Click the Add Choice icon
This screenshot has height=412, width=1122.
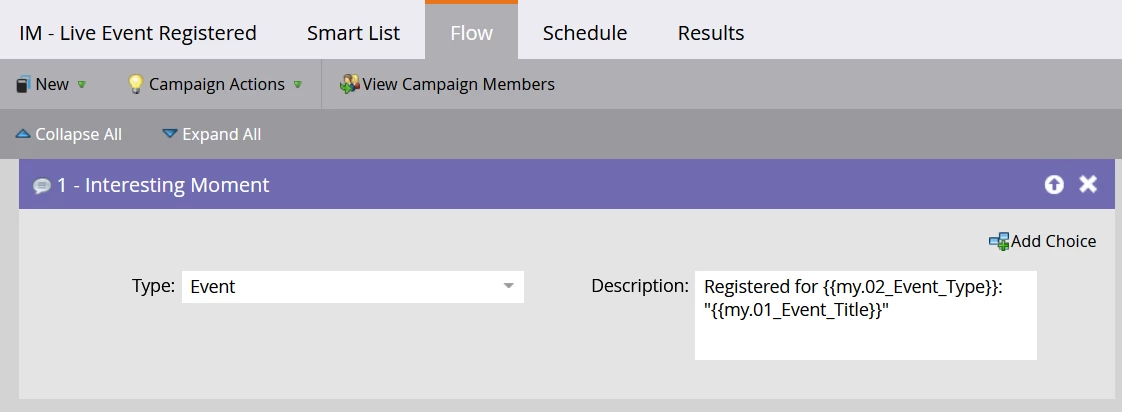tap(998, 241)
